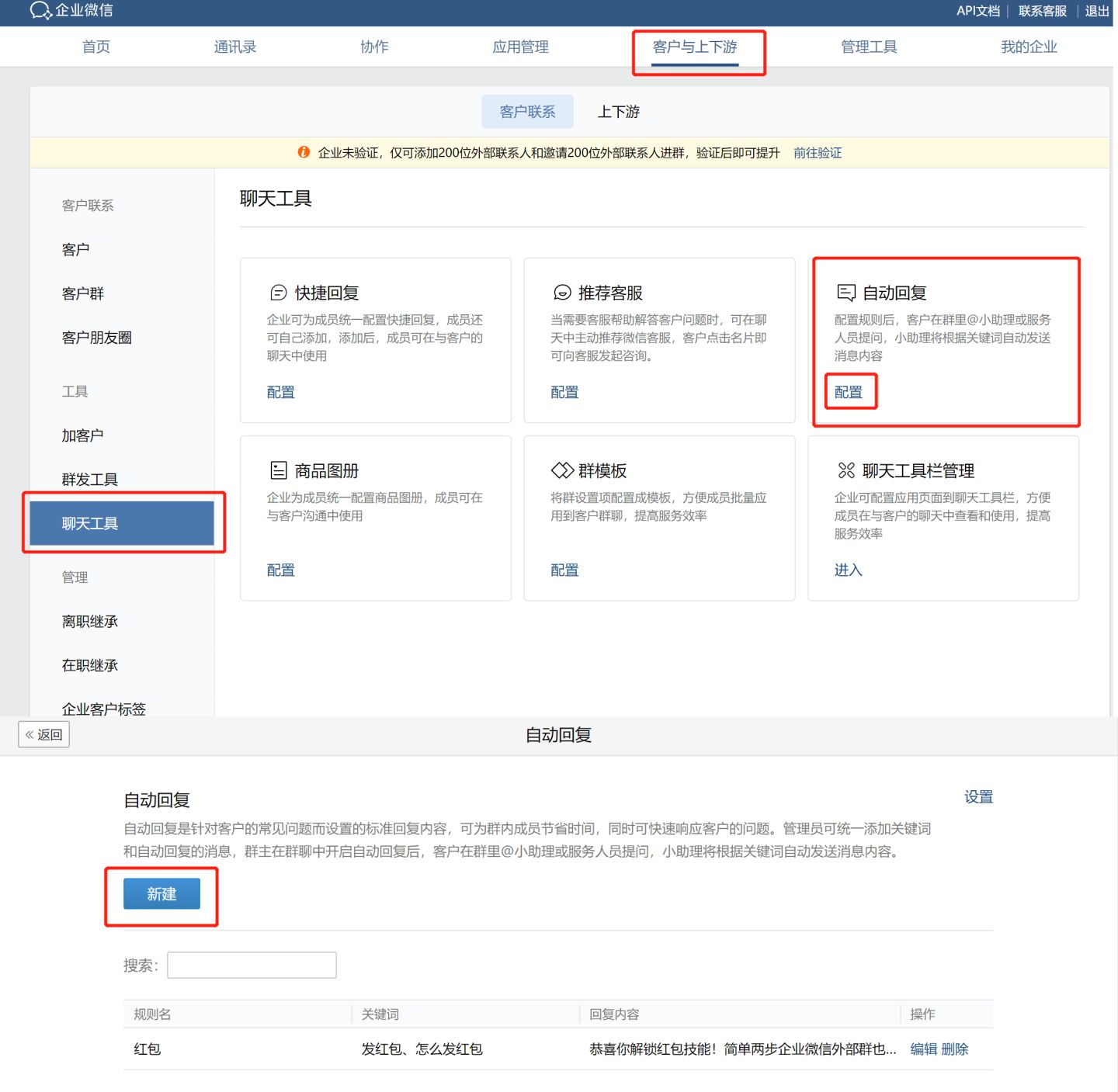Viewport: 1118px width, 1092px height.
Task: Click 配置 under 自动回复 card
Action: pyautogui.click(x=848, y=392)
